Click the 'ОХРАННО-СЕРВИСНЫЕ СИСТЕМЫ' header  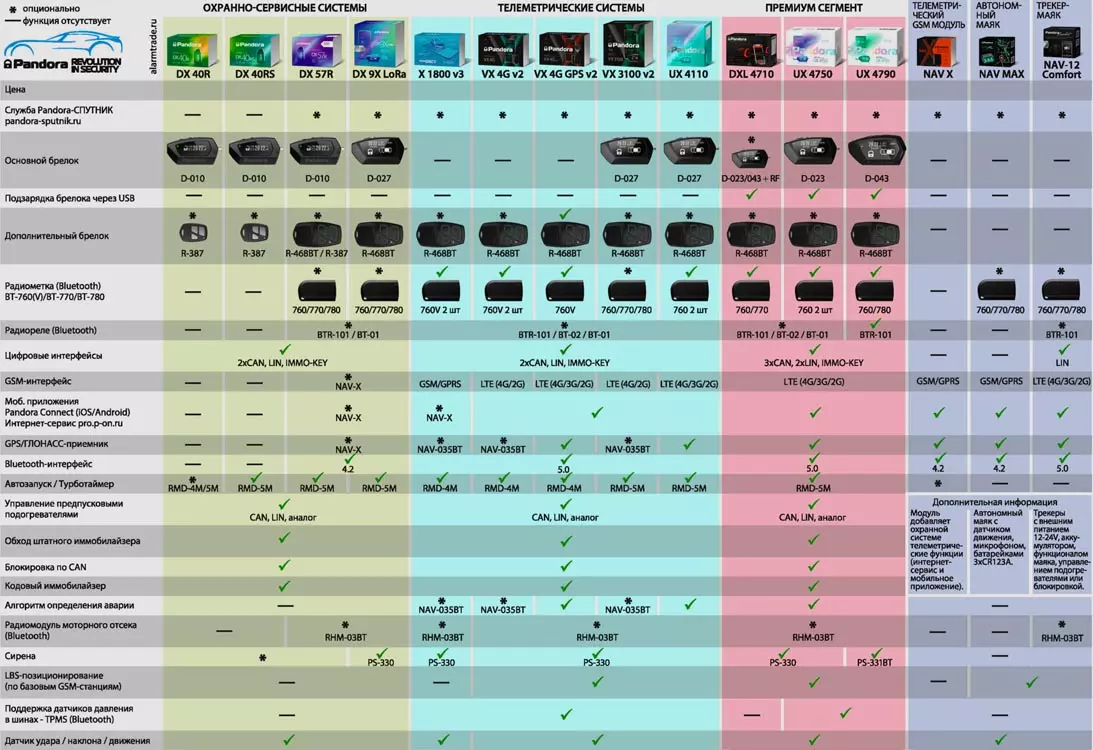click(x=284, y=8)
